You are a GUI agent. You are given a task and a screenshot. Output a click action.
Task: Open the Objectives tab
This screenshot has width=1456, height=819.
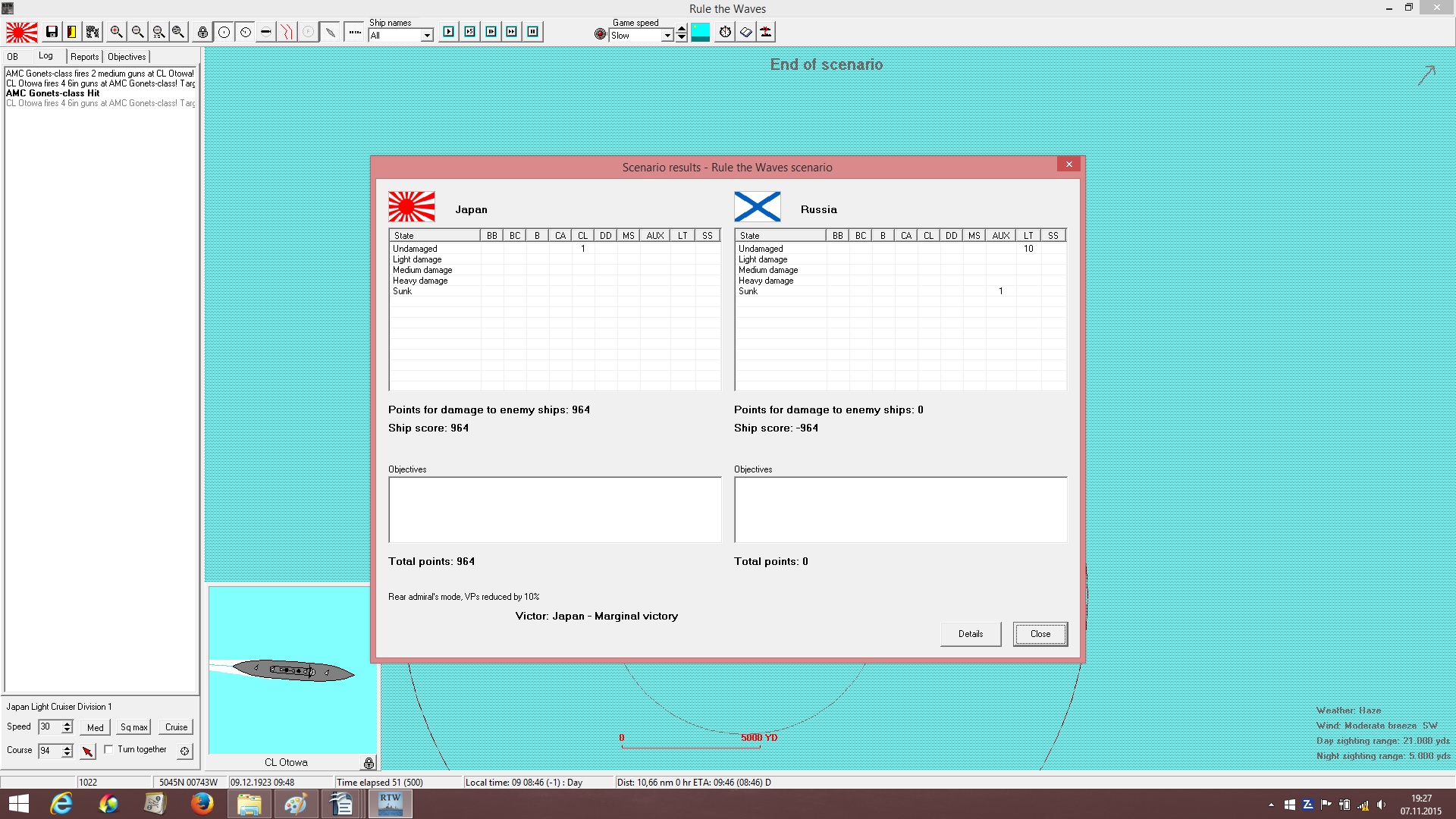pos(127,57)
